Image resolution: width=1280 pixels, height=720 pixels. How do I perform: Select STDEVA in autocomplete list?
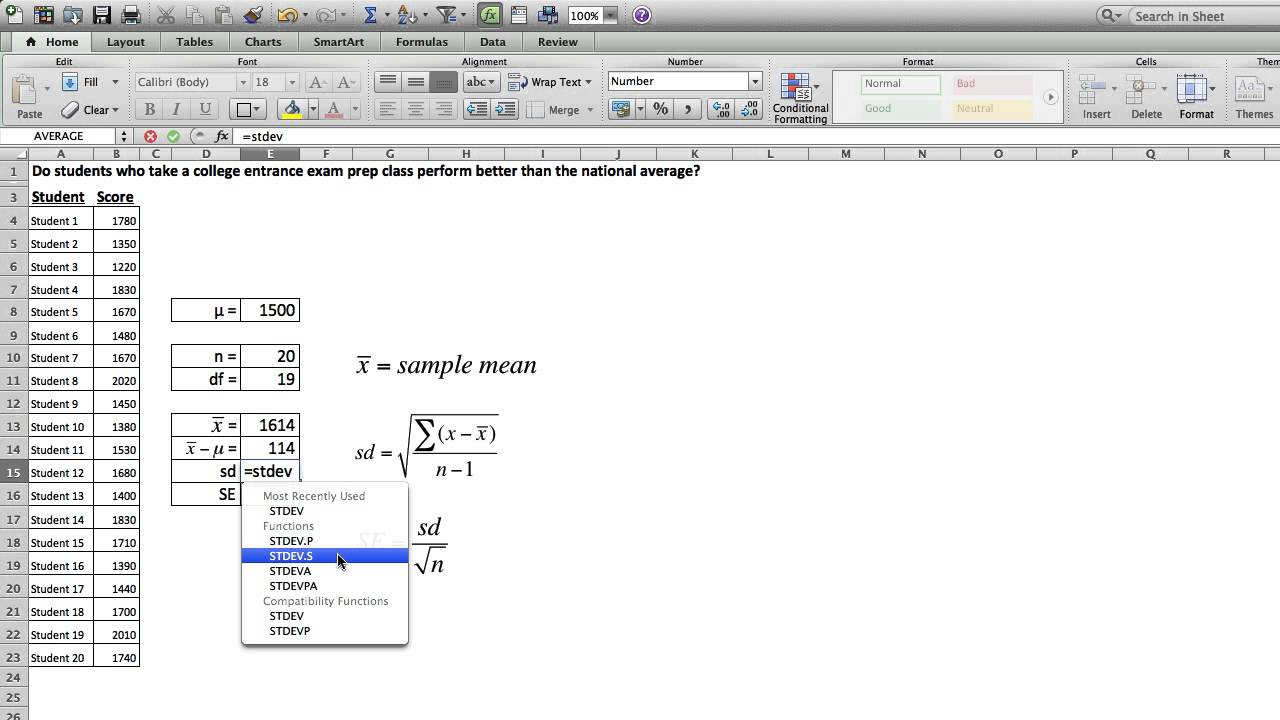325,571
